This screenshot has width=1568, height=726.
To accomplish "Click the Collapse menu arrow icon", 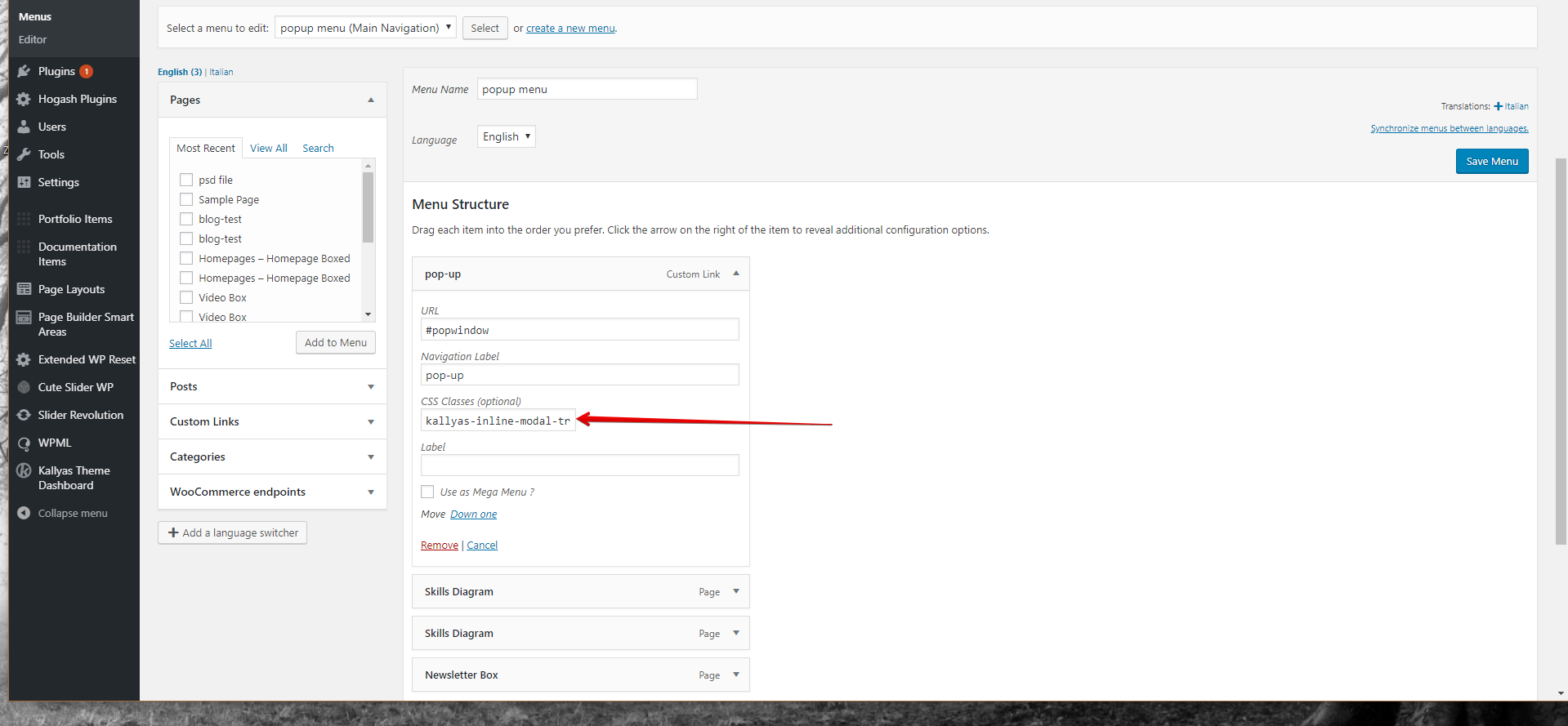I will click(24, 513).
